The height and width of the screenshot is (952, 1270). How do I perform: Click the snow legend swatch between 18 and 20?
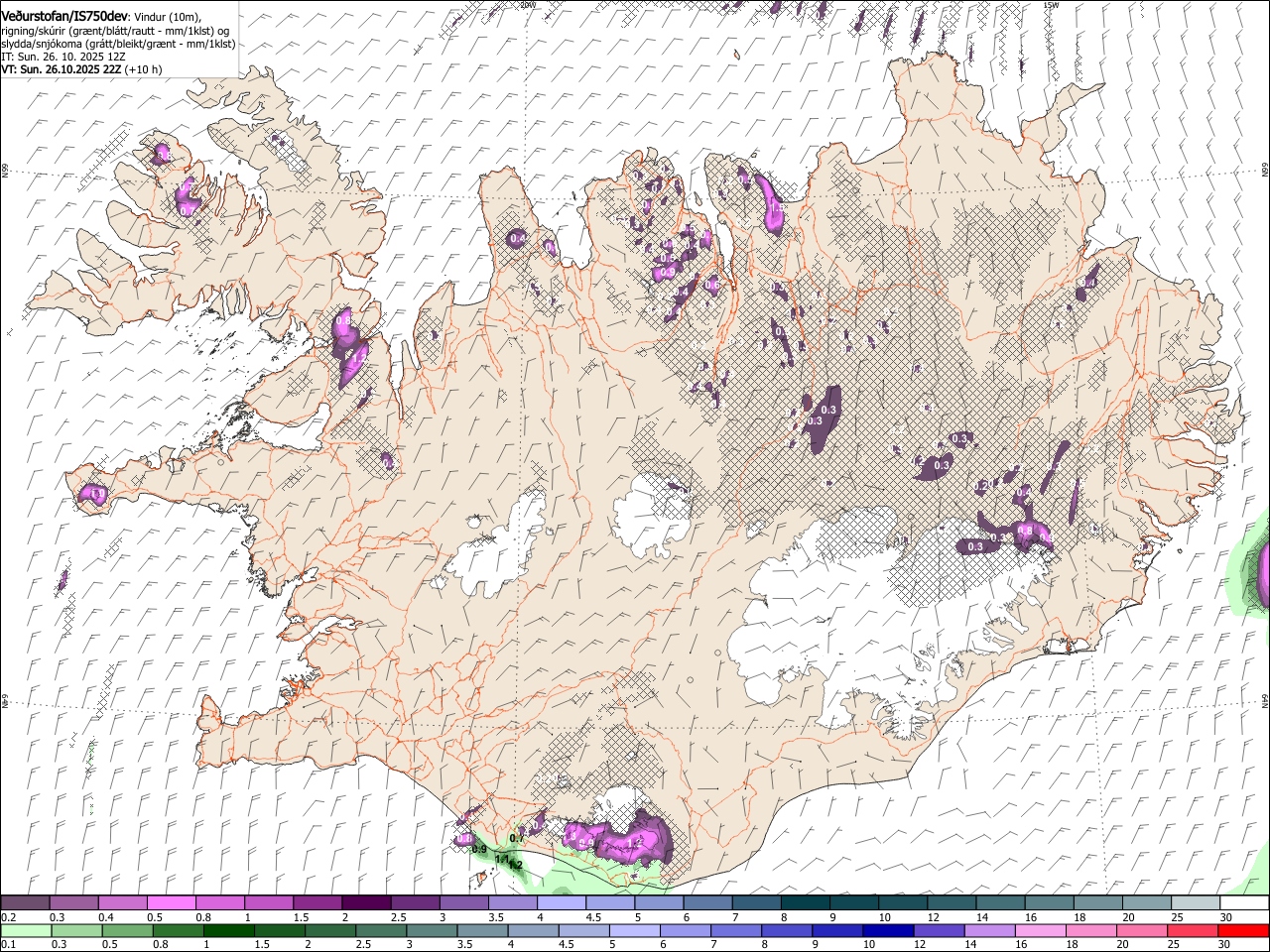click(1099, 902)
